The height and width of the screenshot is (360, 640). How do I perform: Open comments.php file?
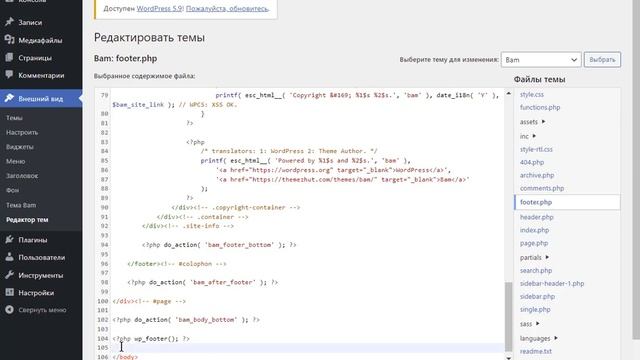pyautogui.click(x=542, y=188)
